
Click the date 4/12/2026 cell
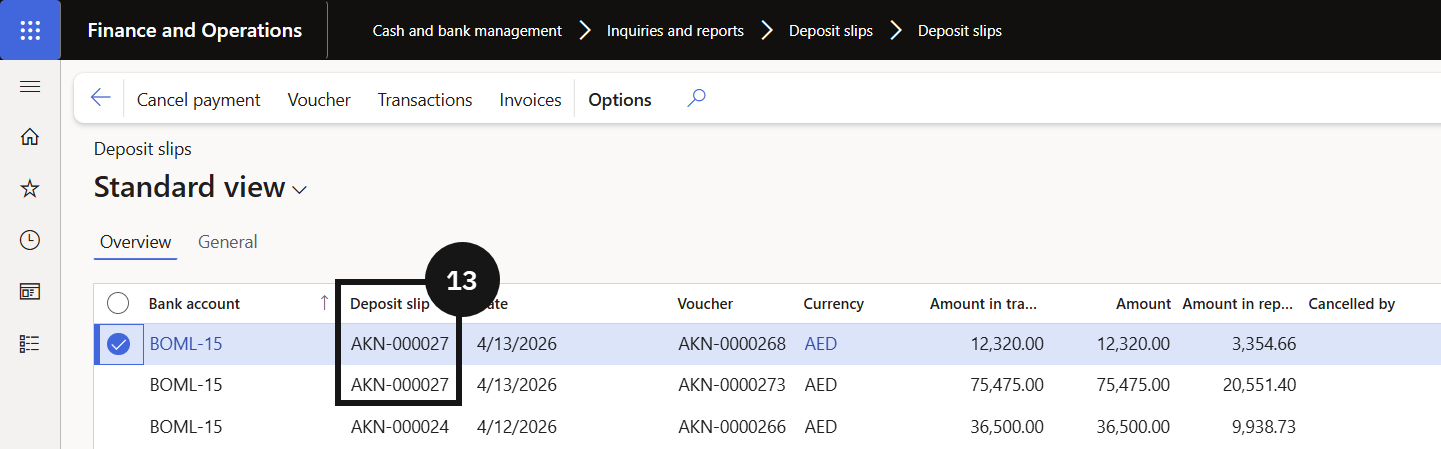(x=516, y=427)
